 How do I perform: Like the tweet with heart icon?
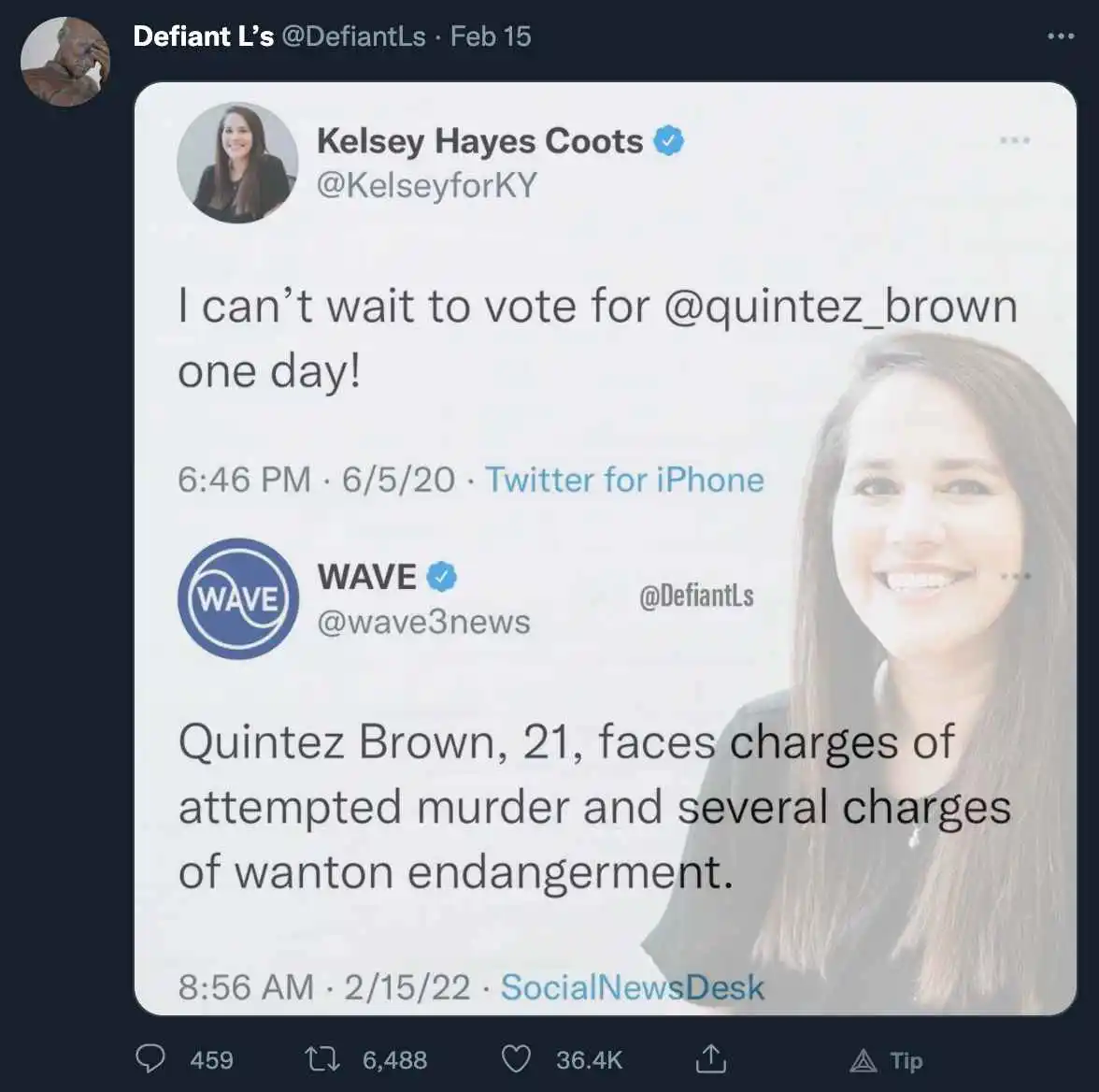[x=516, y=1059]
